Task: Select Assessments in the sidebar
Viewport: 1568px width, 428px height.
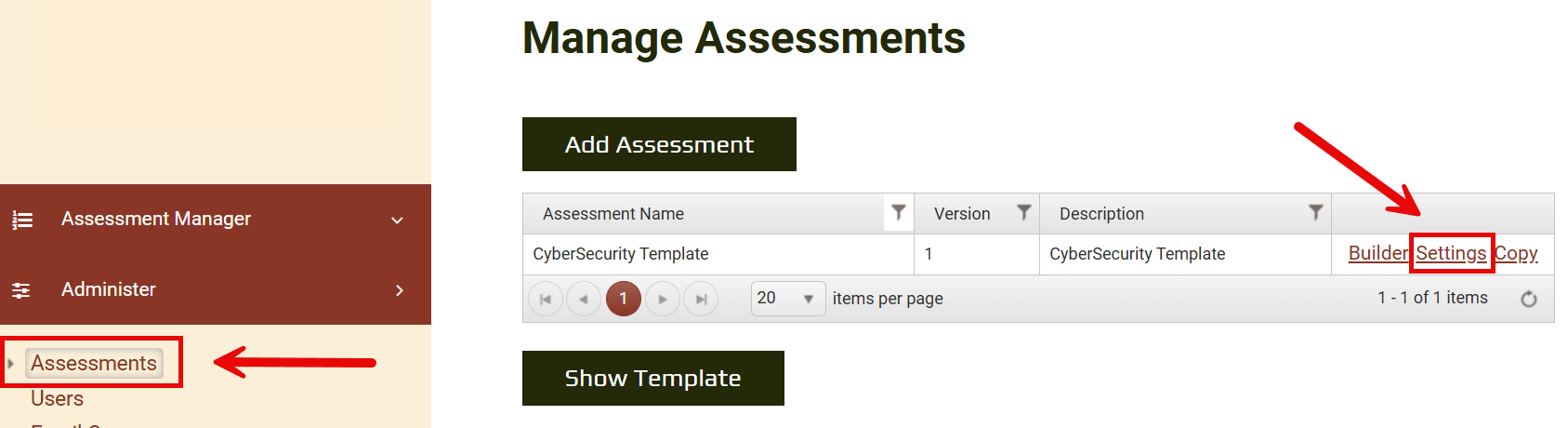Action: tap(94, 363)
